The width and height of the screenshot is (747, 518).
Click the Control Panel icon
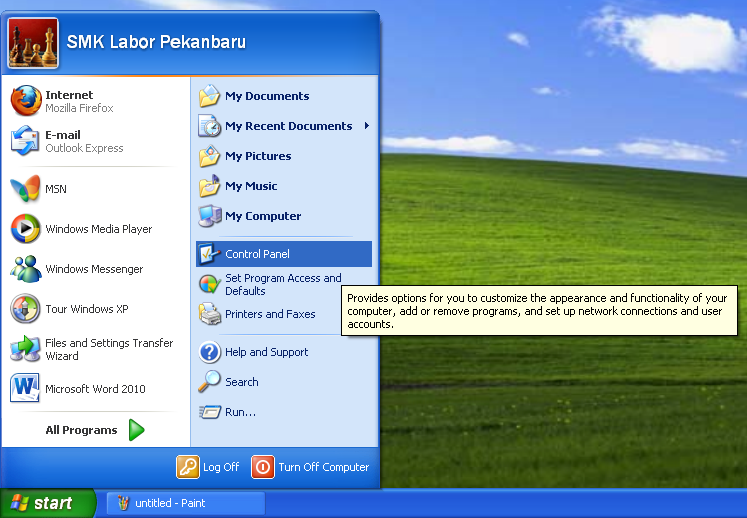point(210,254)
